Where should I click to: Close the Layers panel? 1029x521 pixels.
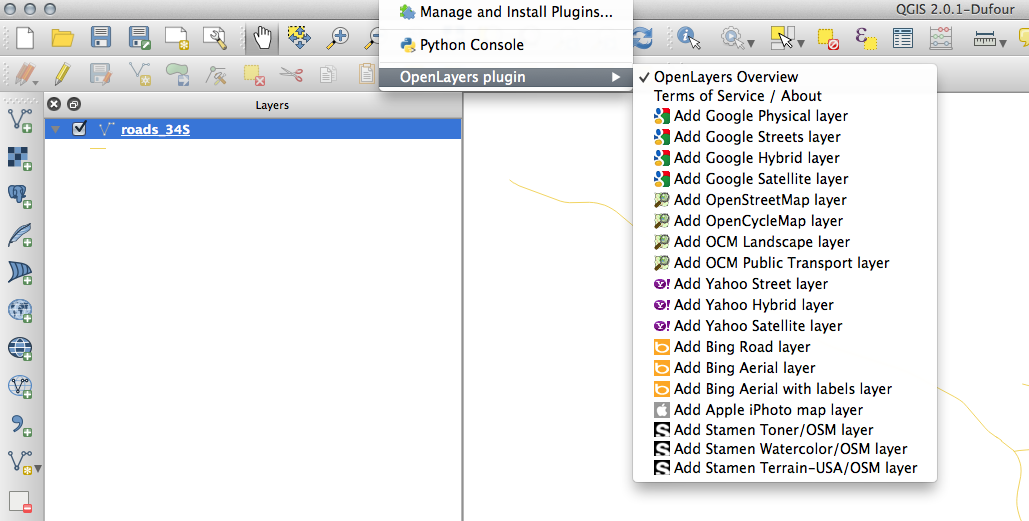tap(54, 104)
